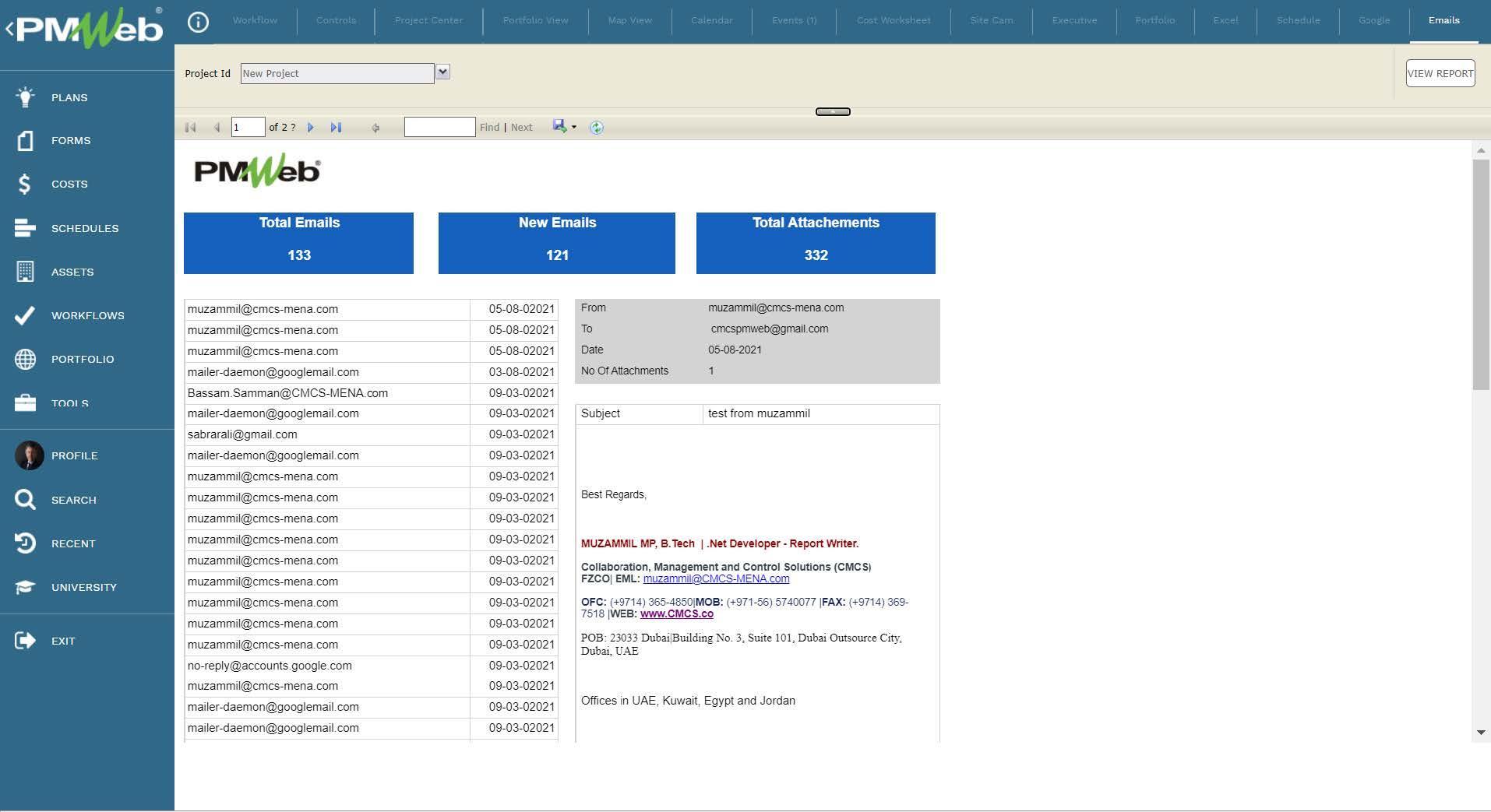Open the www.CMCS.co link
Viewport: 1491px width, 812px height.
[x=676, y=613]
